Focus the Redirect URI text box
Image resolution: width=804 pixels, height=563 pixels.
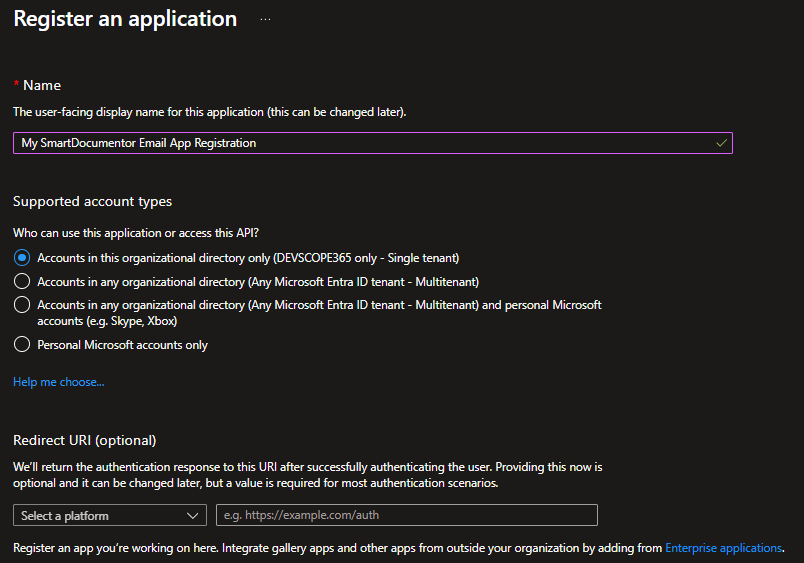point(406,516)
